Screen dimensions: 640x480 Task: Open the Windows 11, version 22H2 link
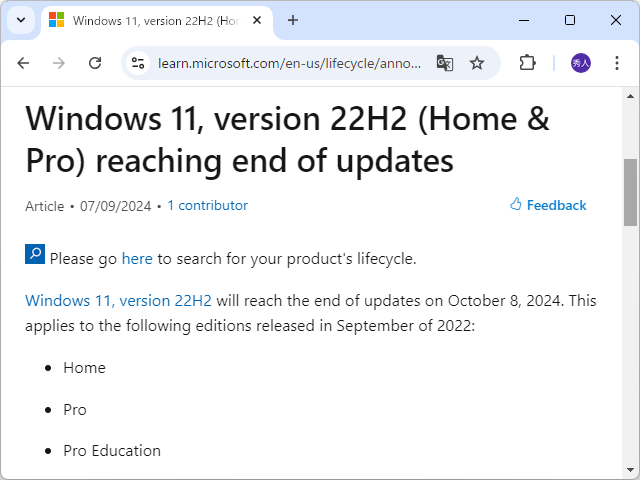tap(118, 301)
